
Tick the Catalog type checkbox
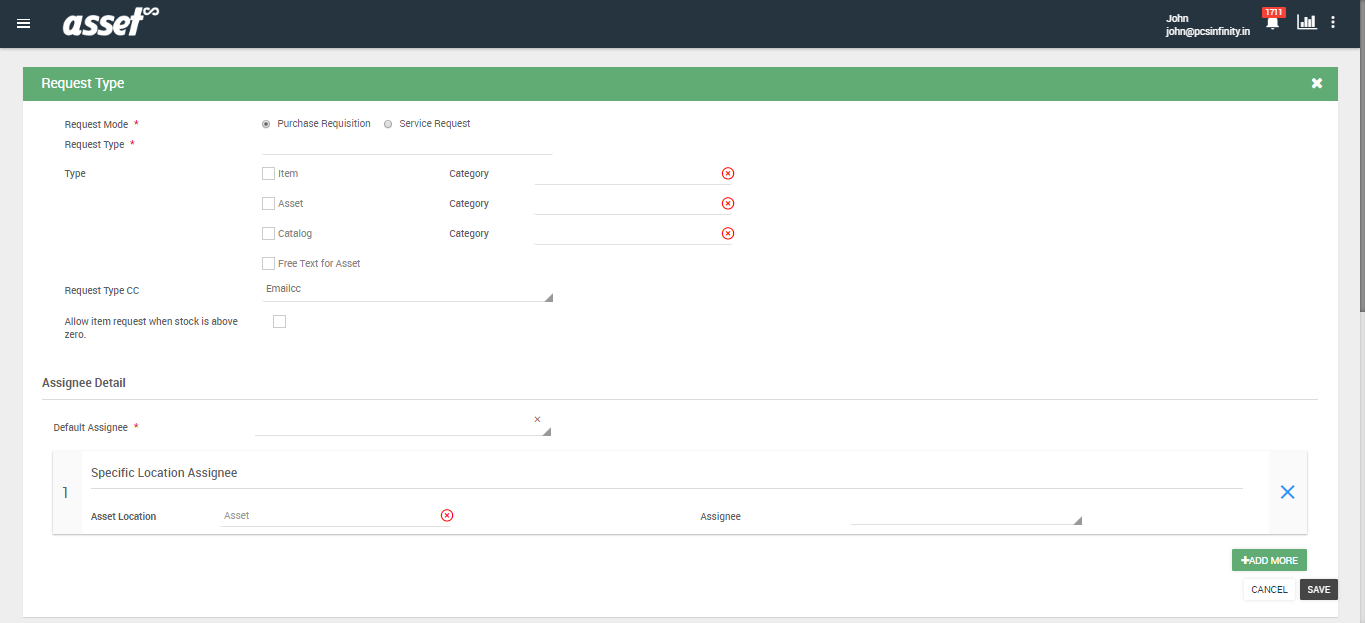(x=268, y=233)
